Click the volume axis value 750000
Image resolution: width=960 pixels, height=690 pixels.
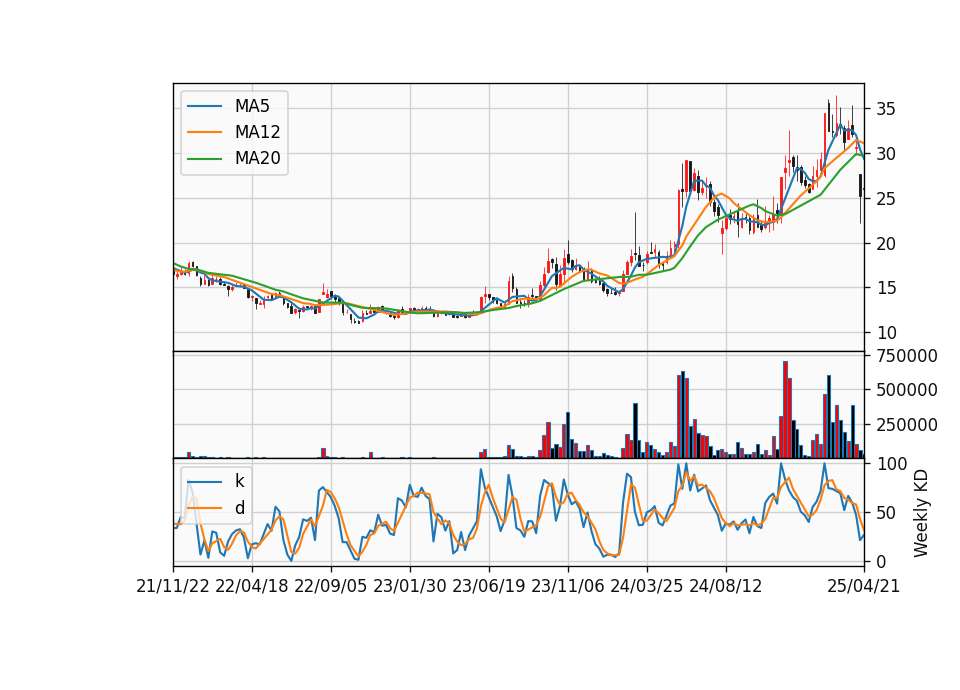(x=907, y=356)
